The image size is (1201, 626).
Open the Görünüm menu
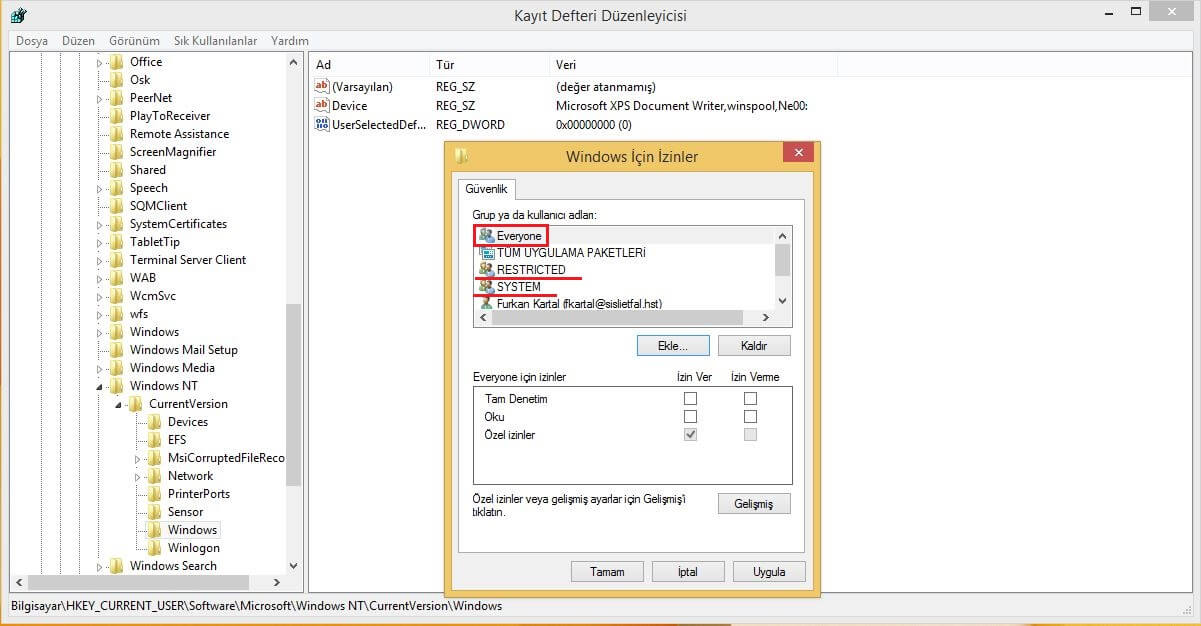pos(134,41)
